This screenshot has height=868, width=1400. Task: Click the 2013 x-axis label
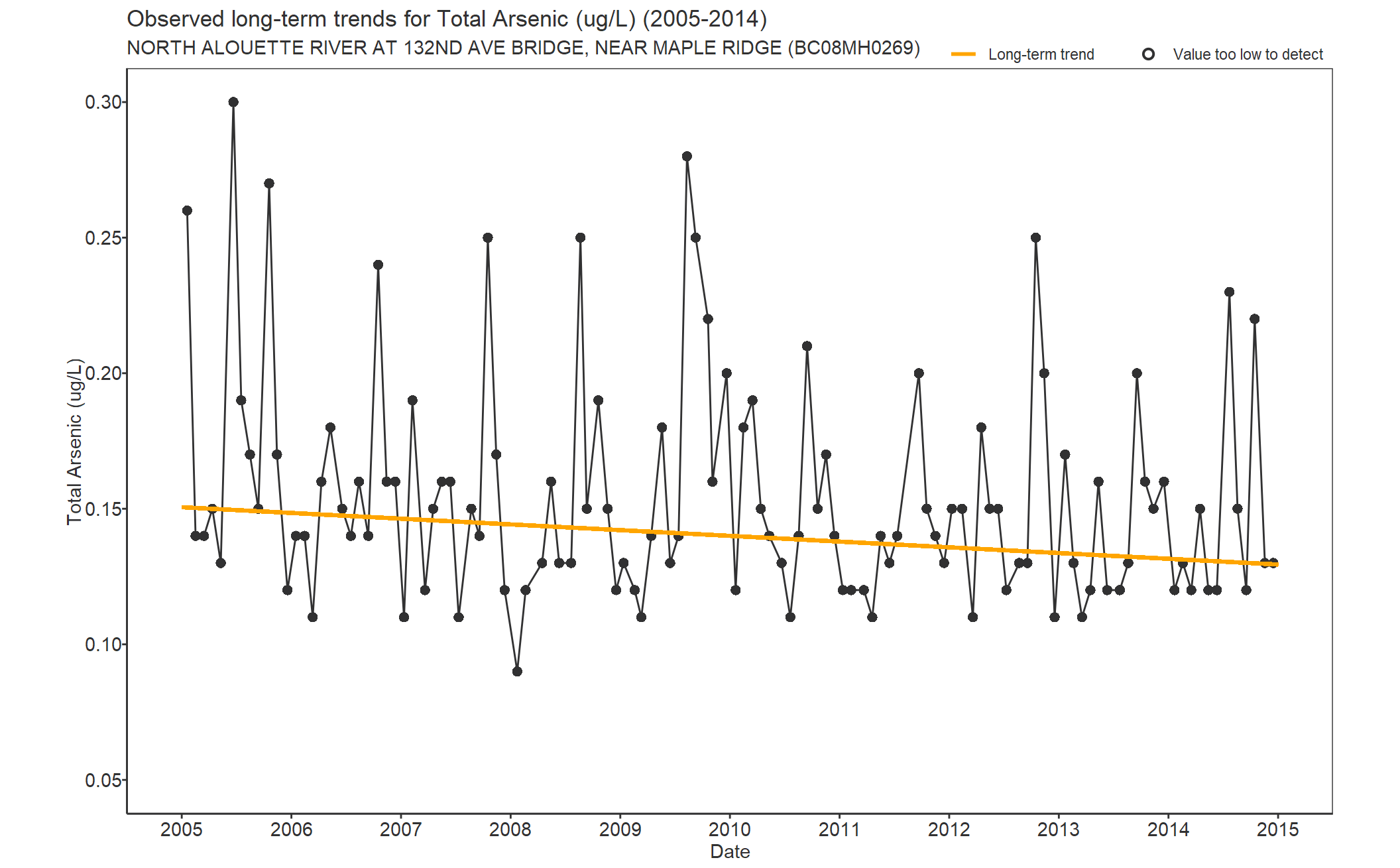coord(1059,830)
